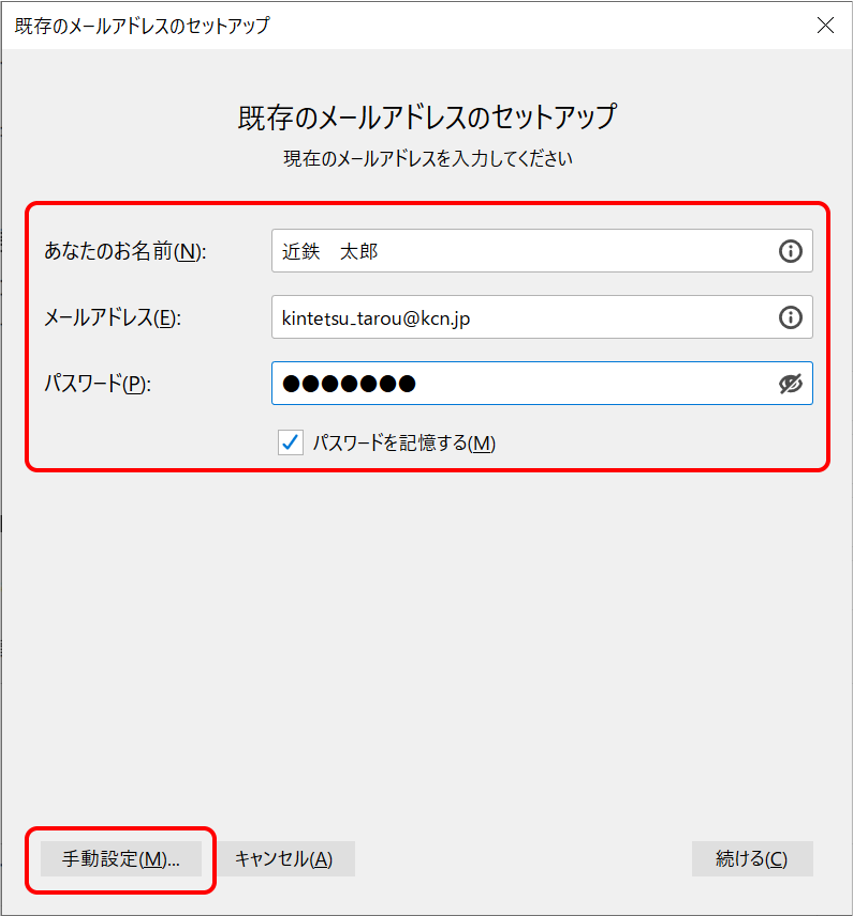Screen dimensions: 854x916
Task: Cancel the setup with キャンセル
Action: coord(287,858)
